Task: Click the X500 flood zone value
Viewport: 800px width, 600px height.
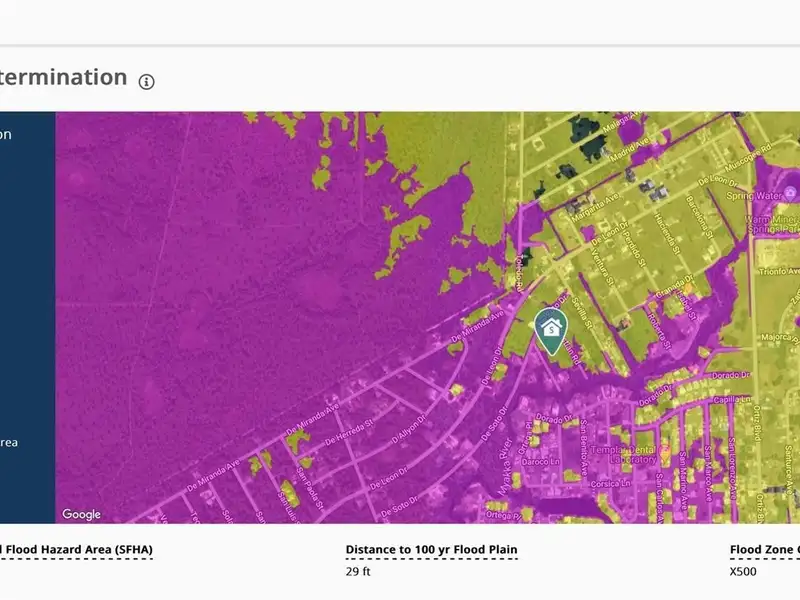Action: 743,572
